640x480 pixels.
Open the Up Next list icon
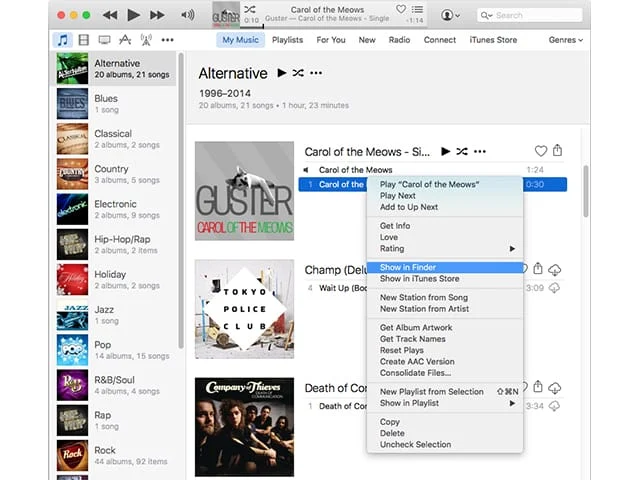click(417, 9)
